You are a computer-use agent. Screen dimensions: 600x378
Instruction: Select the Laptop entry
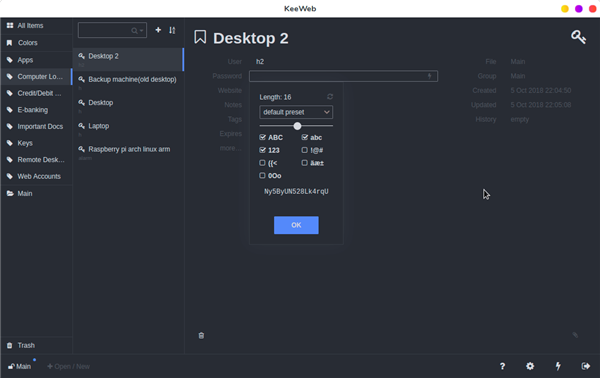tap(128, 130)
